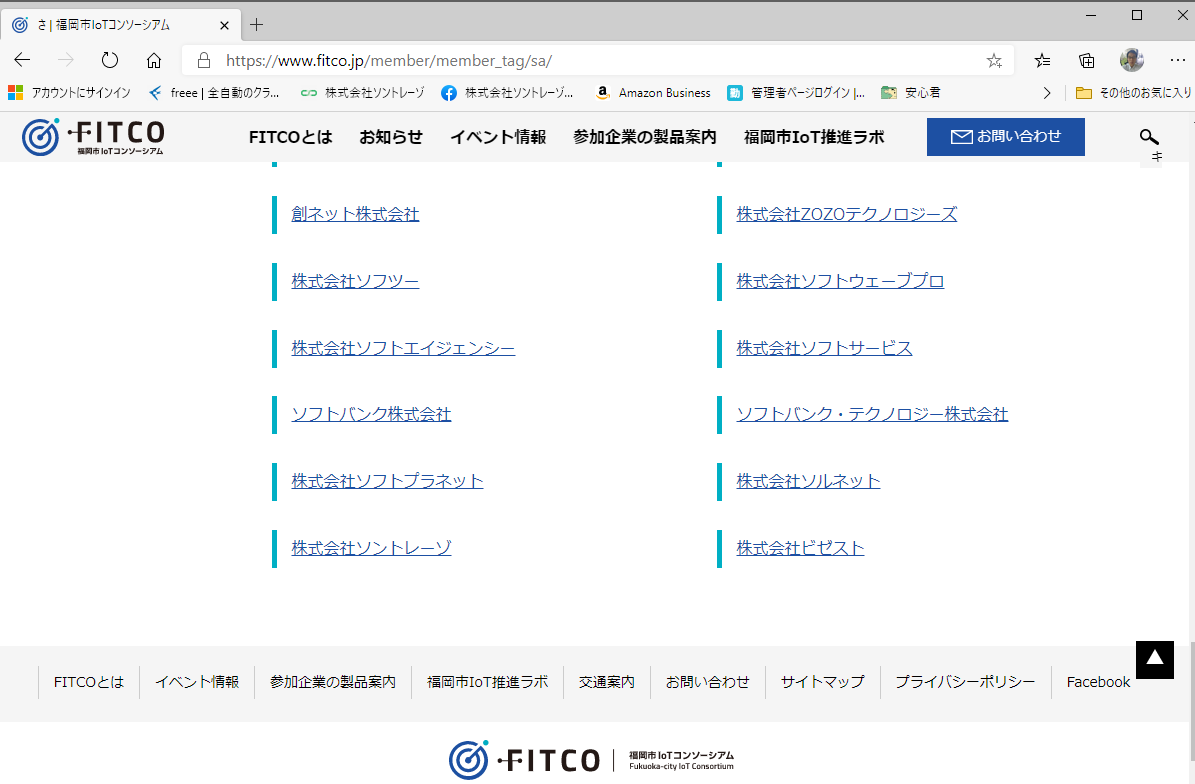Open 株式会社ソルネット link
Viewport: 1195px width, 784px height.
click(808, 482)
